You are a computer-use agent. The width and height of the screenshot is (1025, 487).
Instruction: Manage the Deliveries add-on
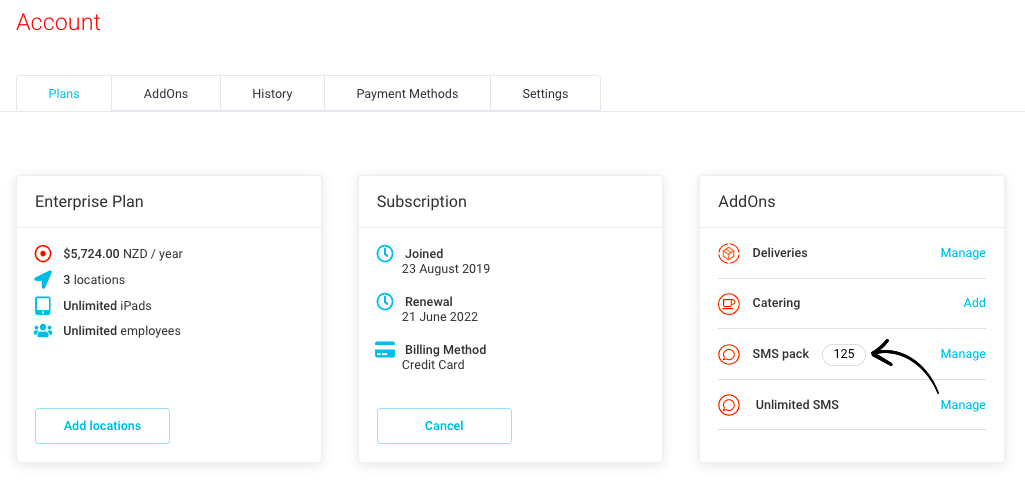pyautogui.click(x=963, y=253)
